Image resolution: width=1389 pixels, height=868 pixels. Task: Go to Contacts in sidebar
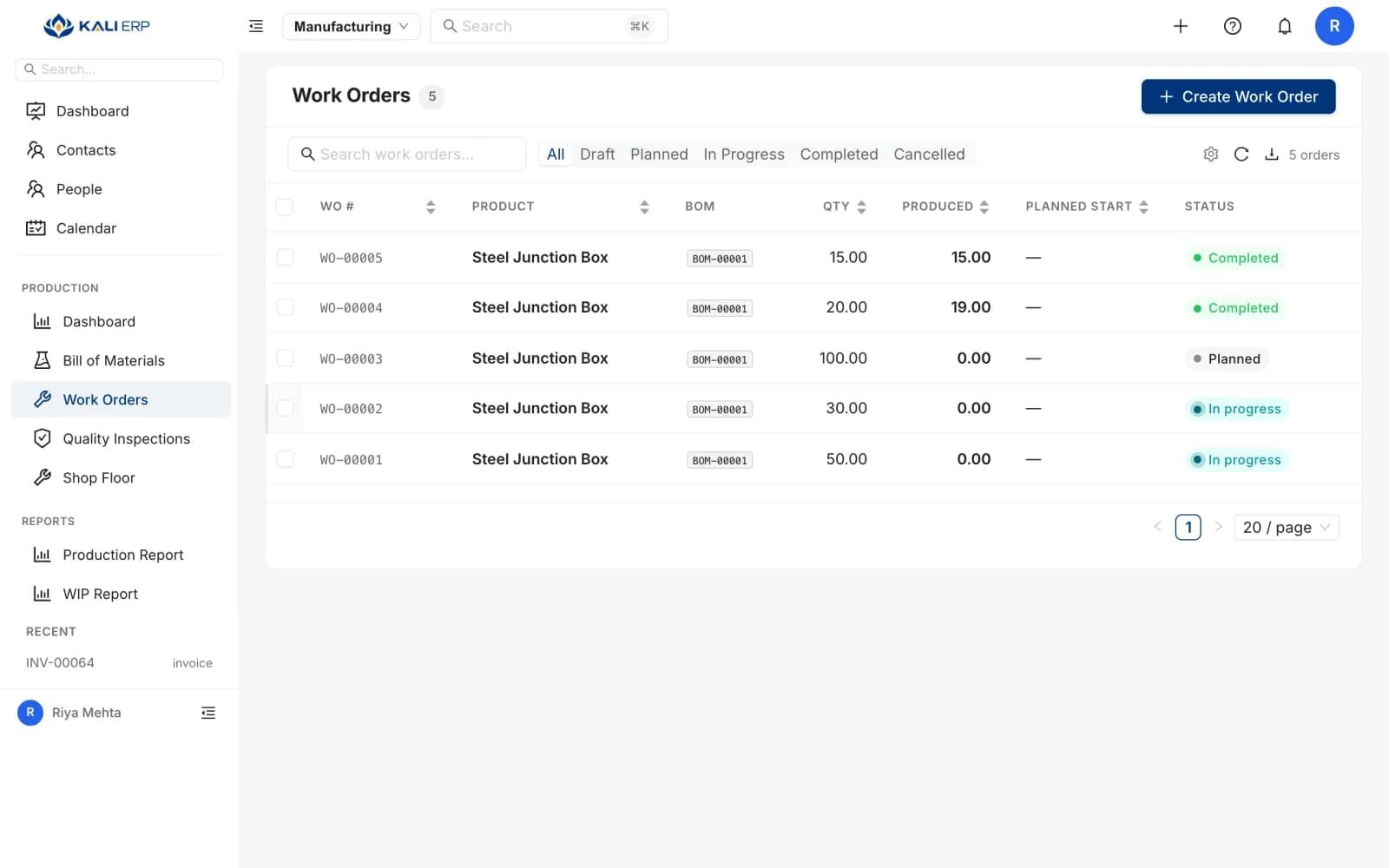(122, 150)
